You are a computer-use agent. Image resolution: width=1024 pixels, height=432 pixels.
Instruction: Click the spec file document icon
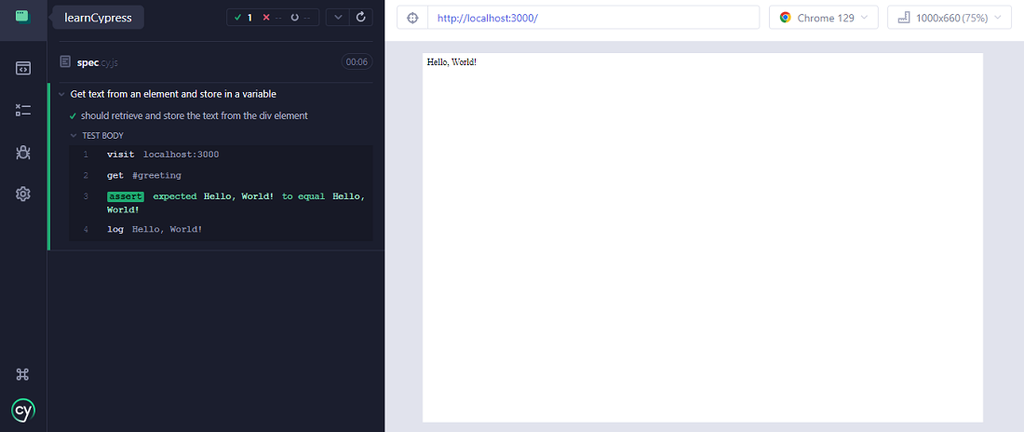pyautogui.click(x=65, y=62)
